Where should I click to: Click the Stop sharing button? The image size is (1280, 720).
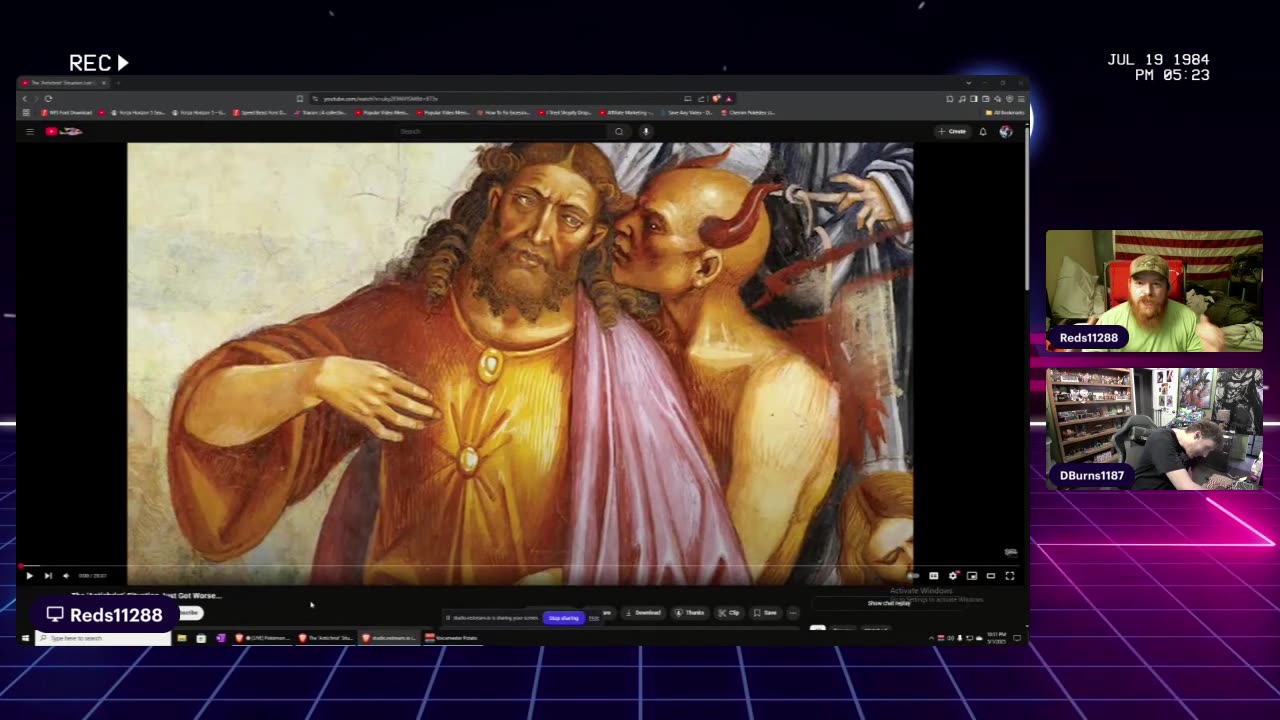pyautogui.click(x=563, y=618)
